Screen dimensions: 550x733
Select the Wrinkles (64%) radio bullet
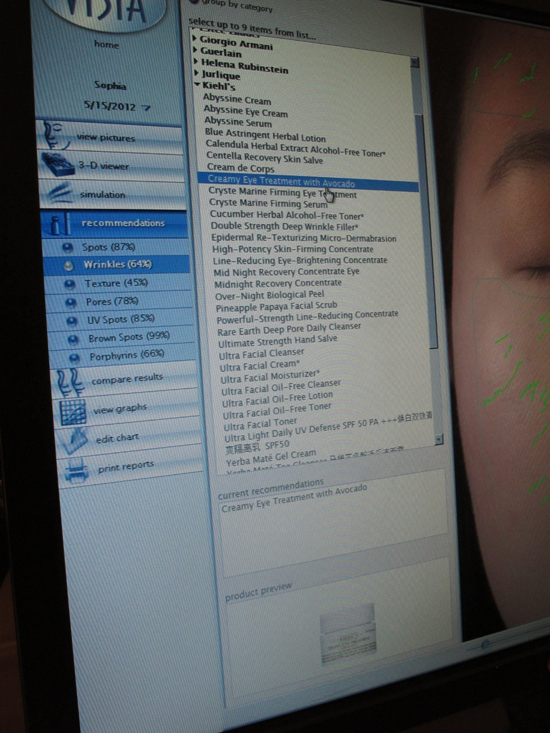point(69,265)
